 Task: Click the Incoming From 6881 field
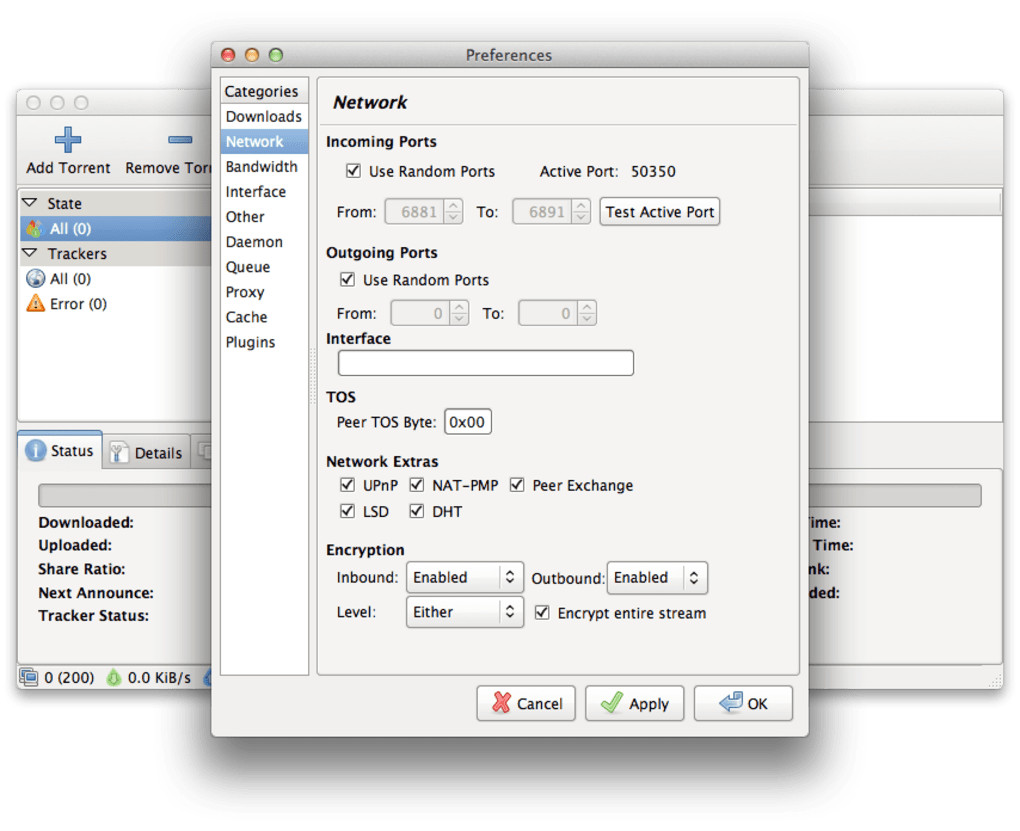416,211
